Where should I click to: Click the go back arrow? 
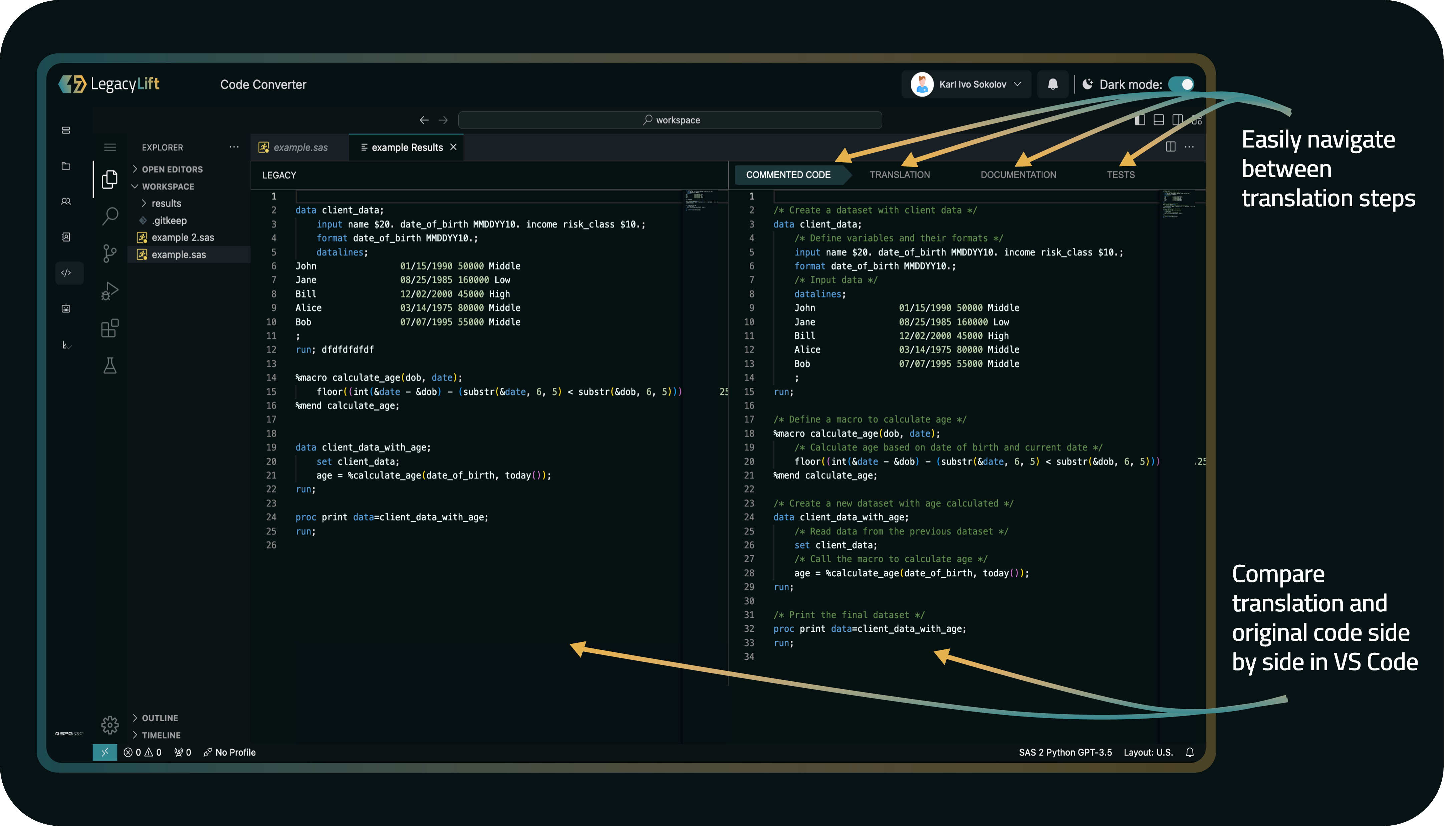(424, 120)
